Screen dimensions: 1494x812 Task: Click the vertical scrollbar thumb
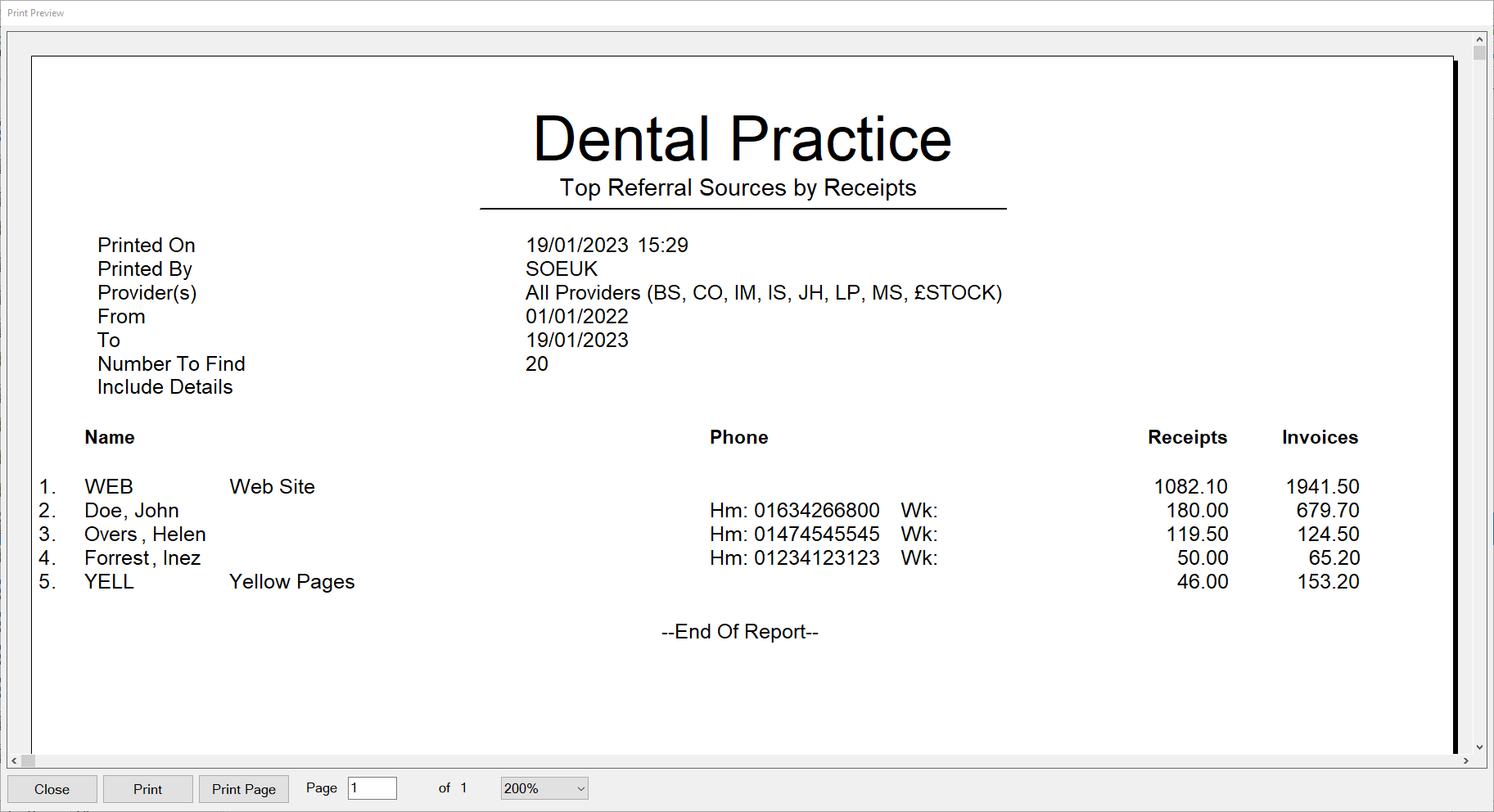(x=1479, y=53)
